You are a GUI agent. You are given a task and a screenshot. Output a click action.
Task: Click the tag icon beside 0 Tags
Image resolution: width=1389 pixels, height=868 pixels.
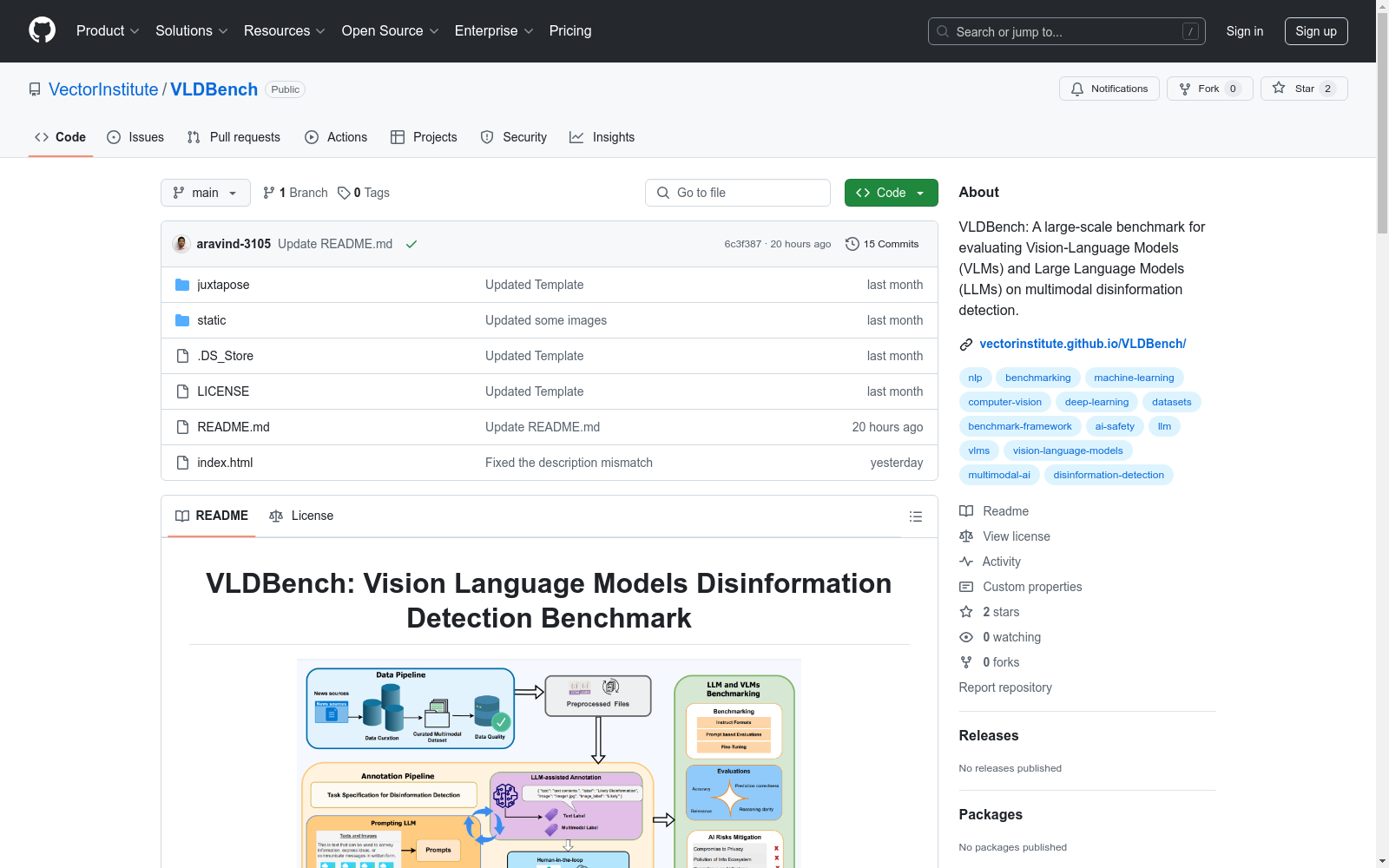(344, 193)
